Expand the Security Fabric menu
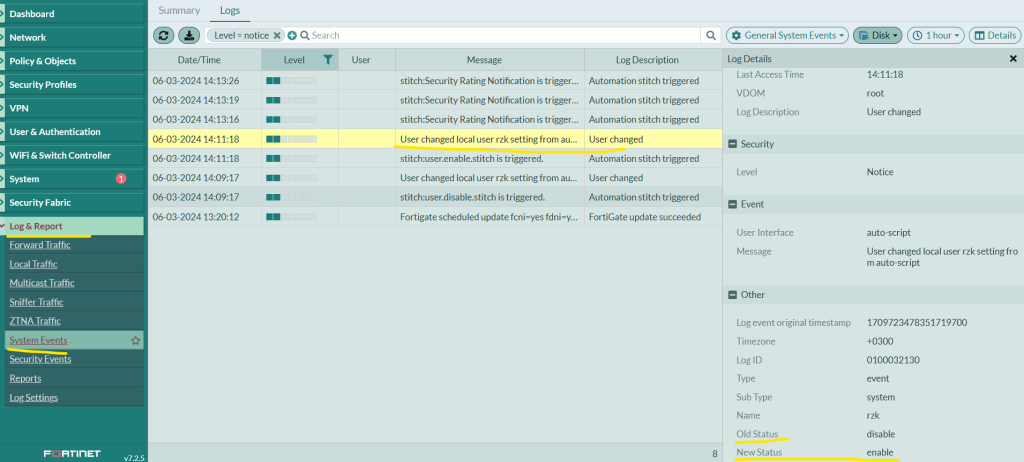The image size is (1024, 462). 72,203
